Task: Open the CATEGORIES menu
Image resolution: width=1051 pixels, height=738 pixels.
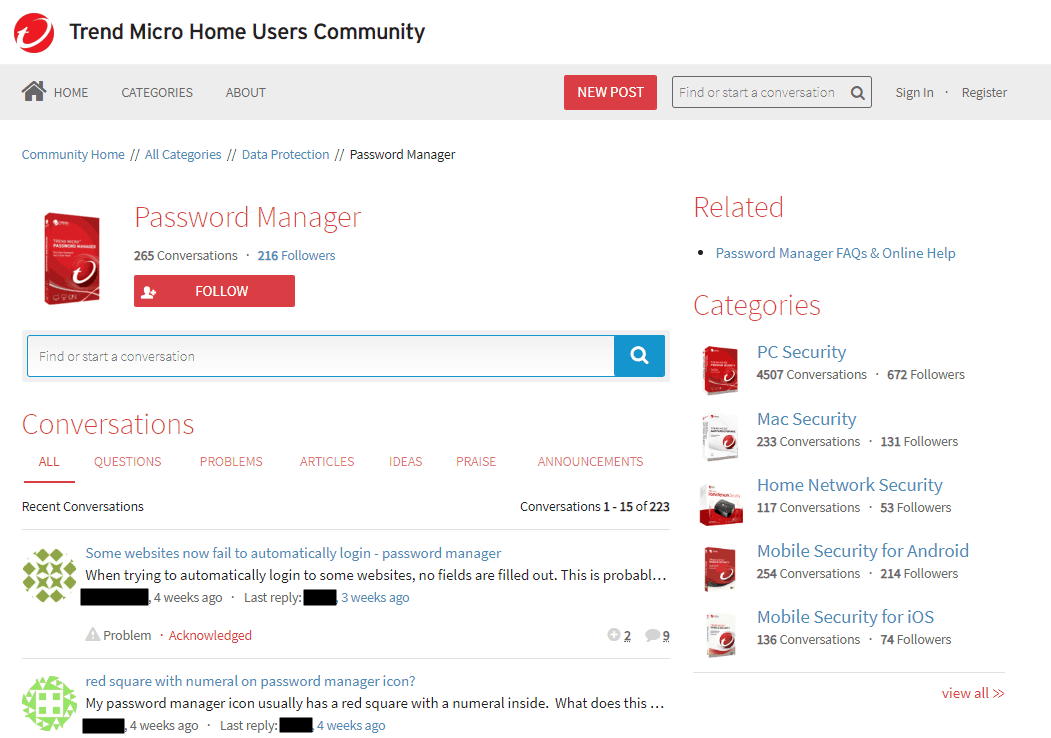Action: 156,92
